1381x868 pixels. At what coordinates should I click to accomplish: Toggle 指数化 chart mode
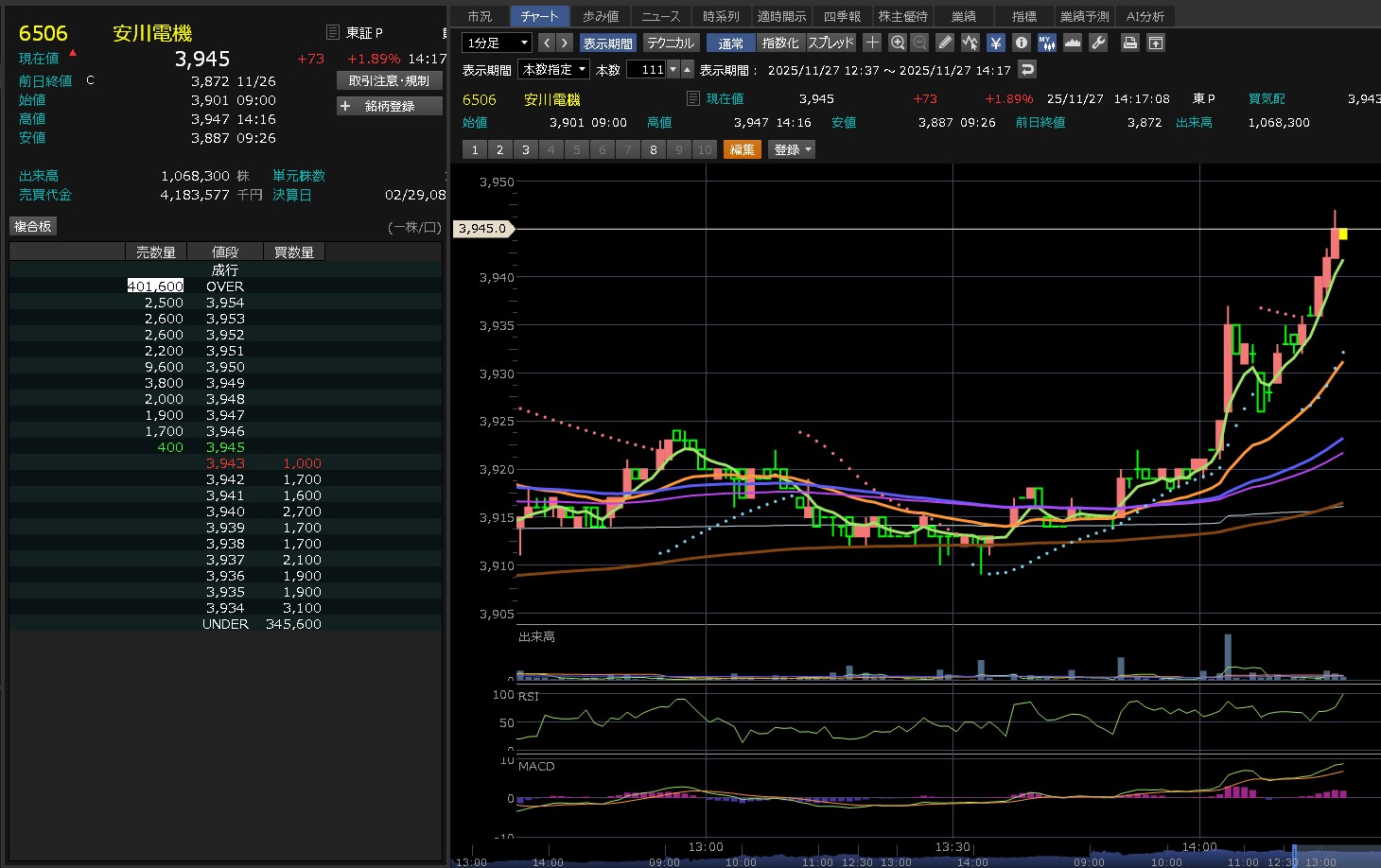[780, 43]
